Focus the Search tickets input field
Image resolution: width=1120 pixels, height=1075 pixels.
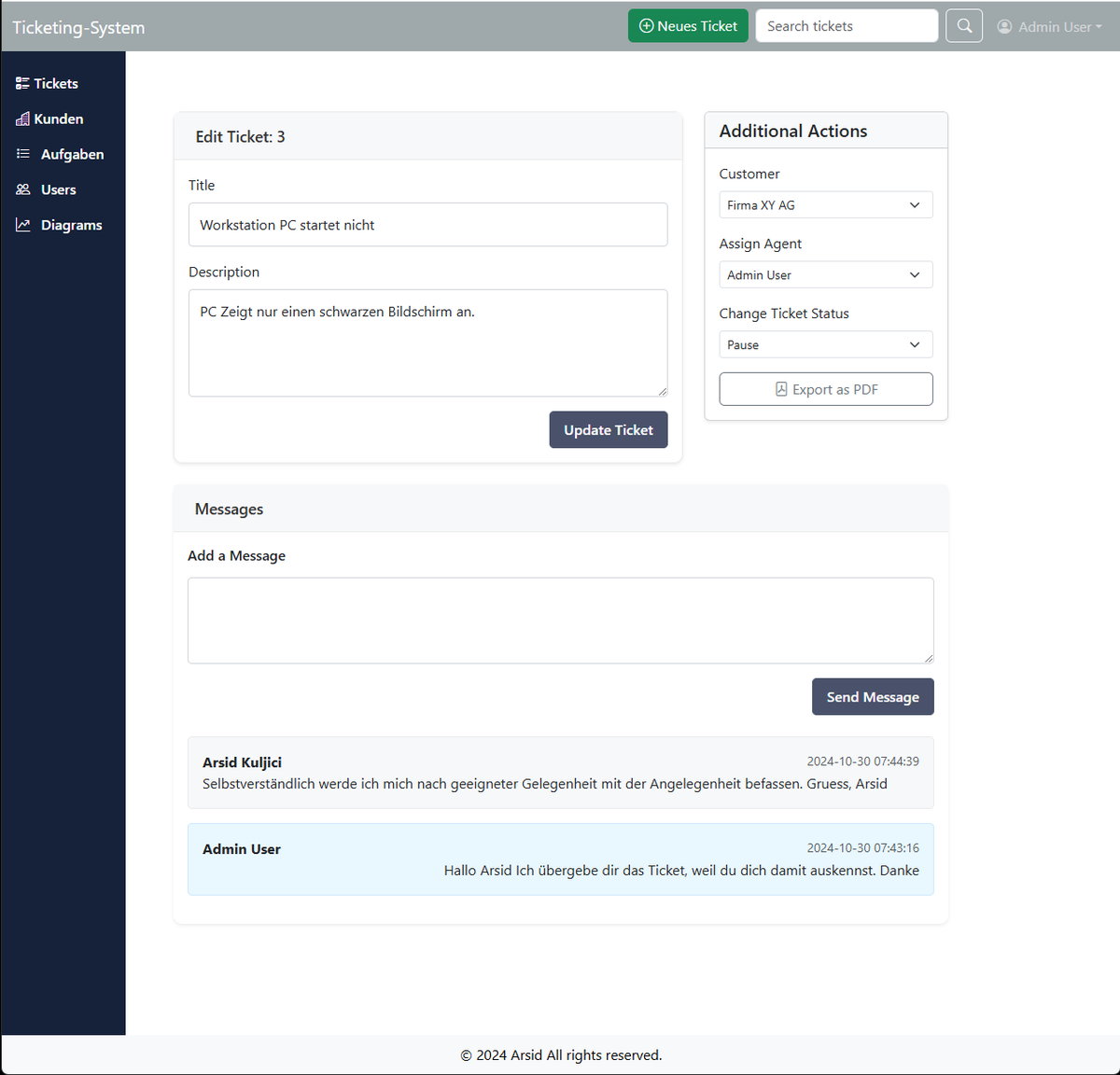click(x=846, y=26)
